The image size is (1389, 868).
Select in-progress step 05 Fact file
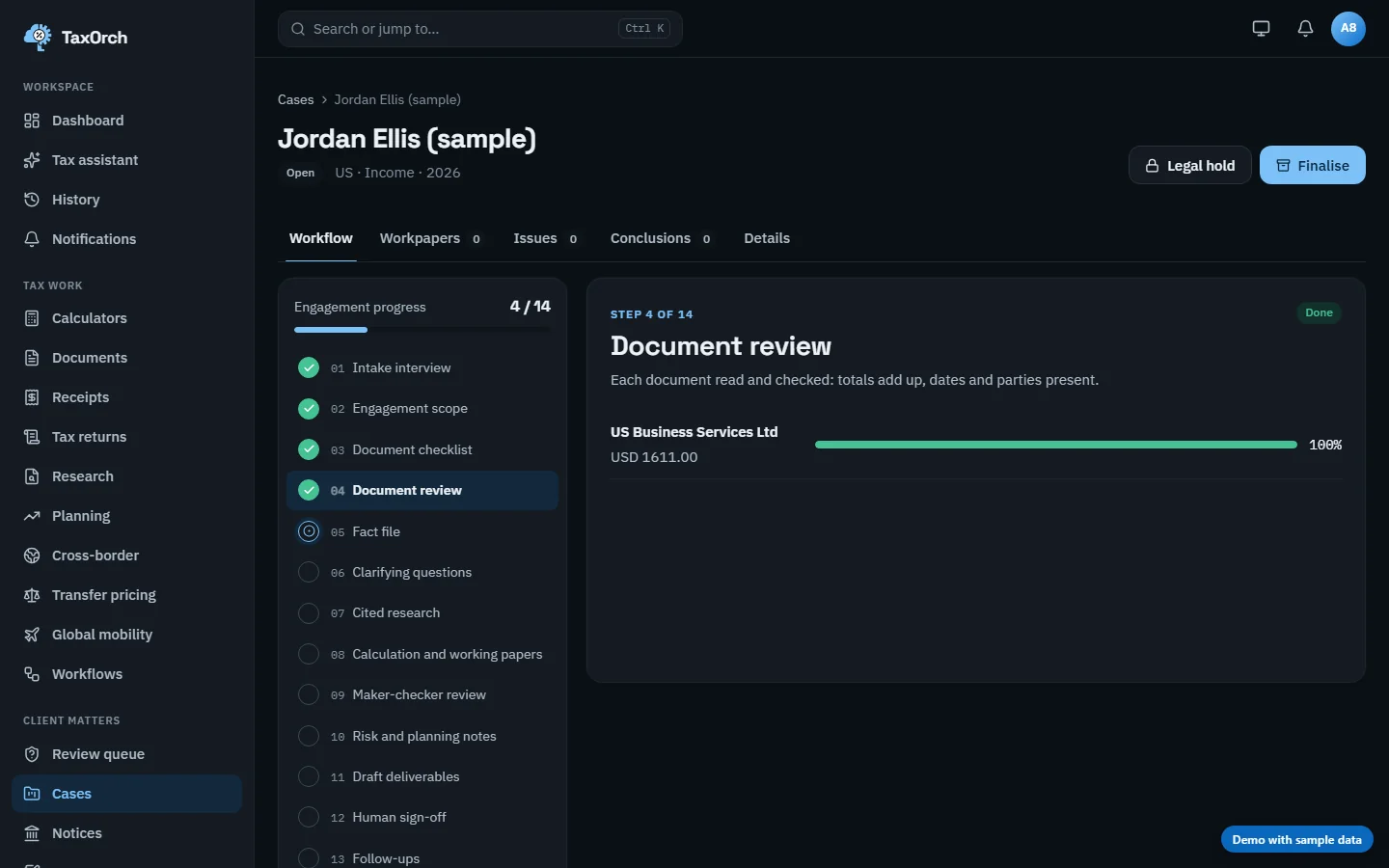point(422,531)
